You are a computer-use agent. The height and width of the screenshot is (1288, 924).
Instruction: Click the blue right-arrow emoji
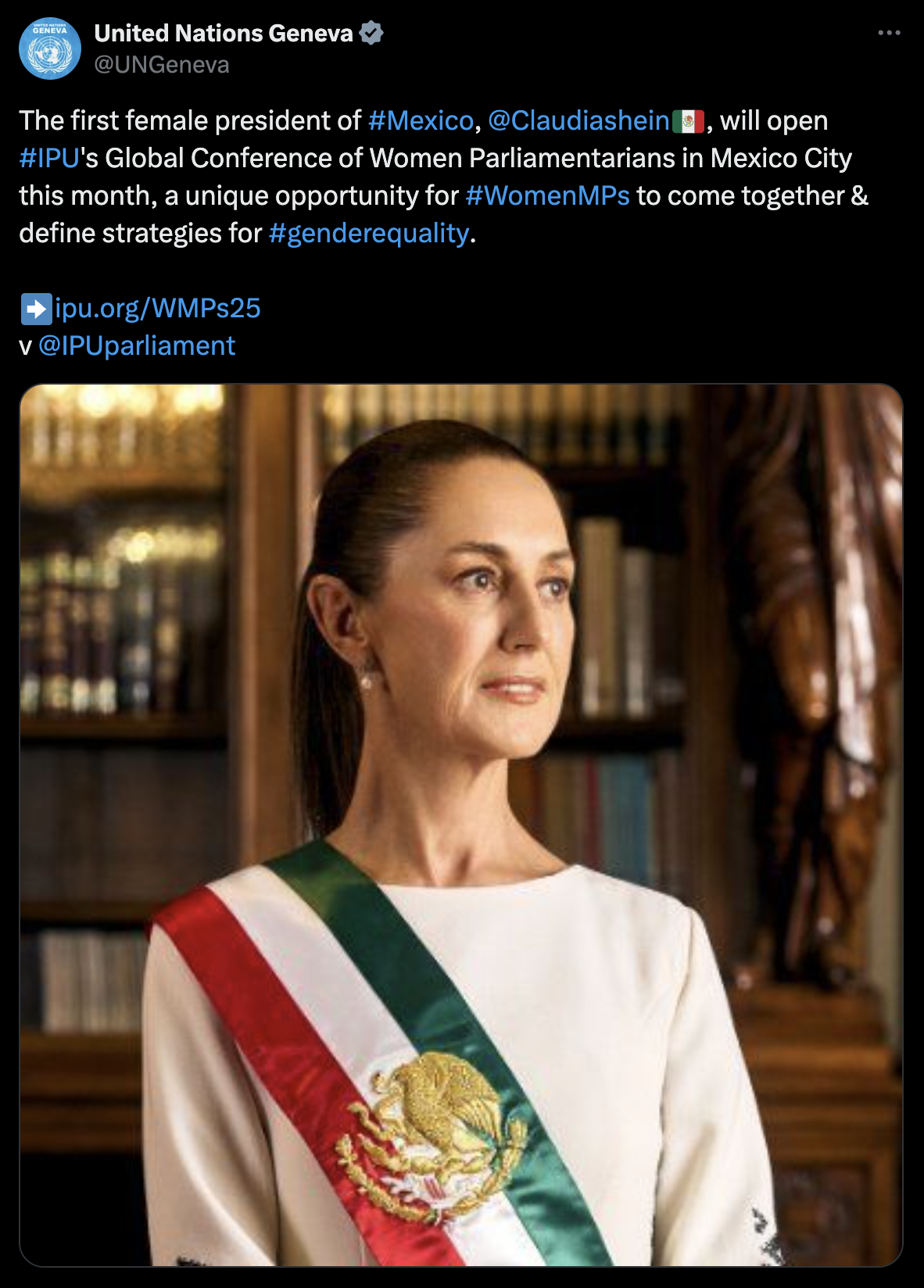36,309
